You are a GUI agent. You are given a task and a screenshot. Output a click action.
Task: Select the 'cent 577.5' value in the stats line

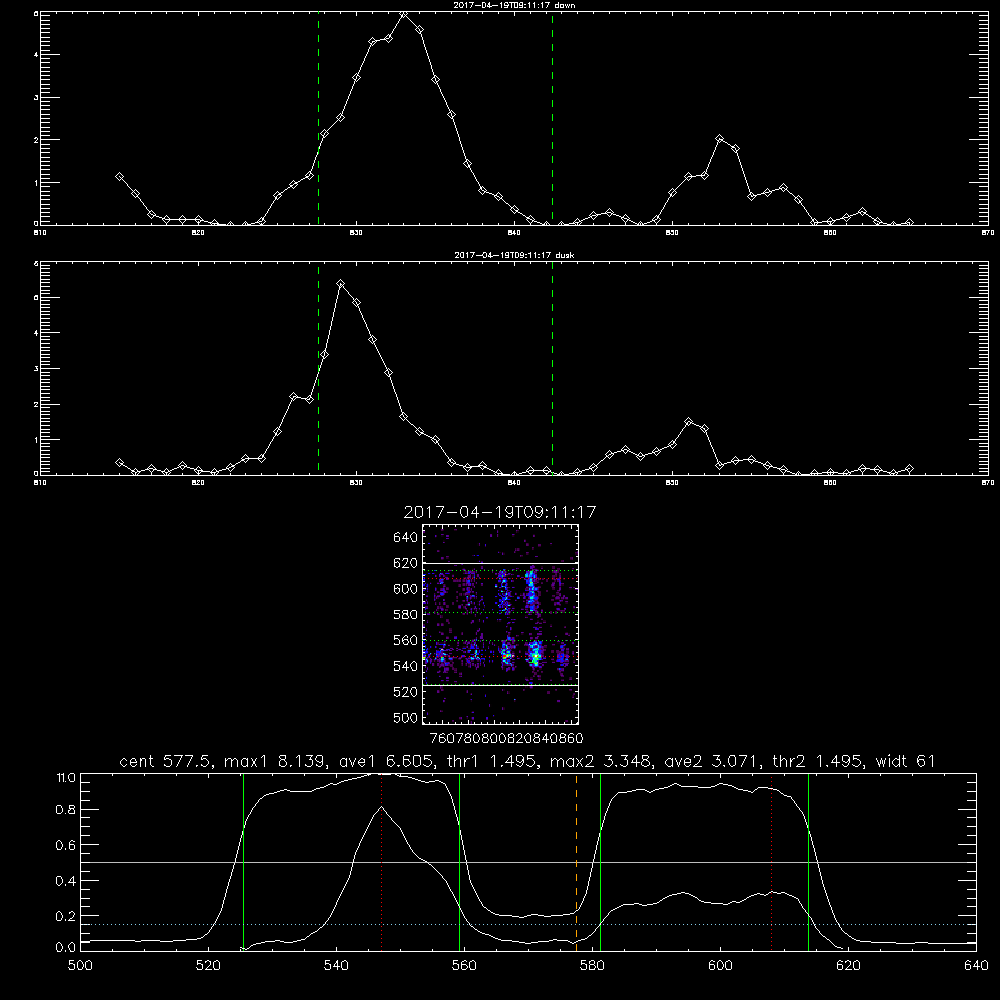(x=167, y=761)
